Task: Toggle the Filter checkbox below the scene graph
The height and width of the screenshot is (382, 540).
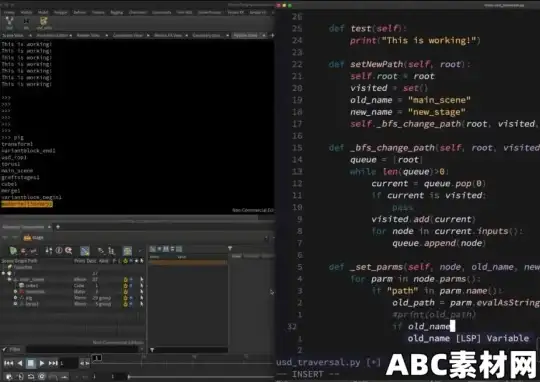Action: coord(4,349)
